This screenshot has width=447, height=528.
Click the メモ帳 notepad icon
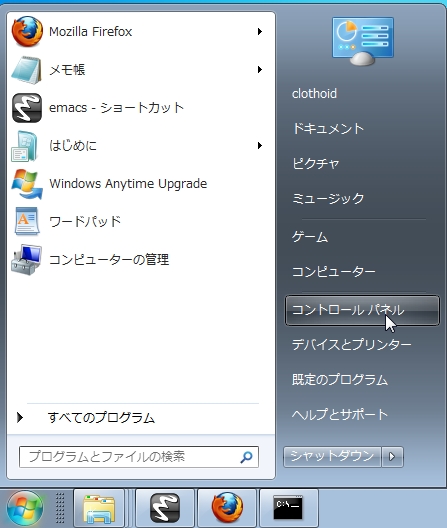(x=26, y=70)
